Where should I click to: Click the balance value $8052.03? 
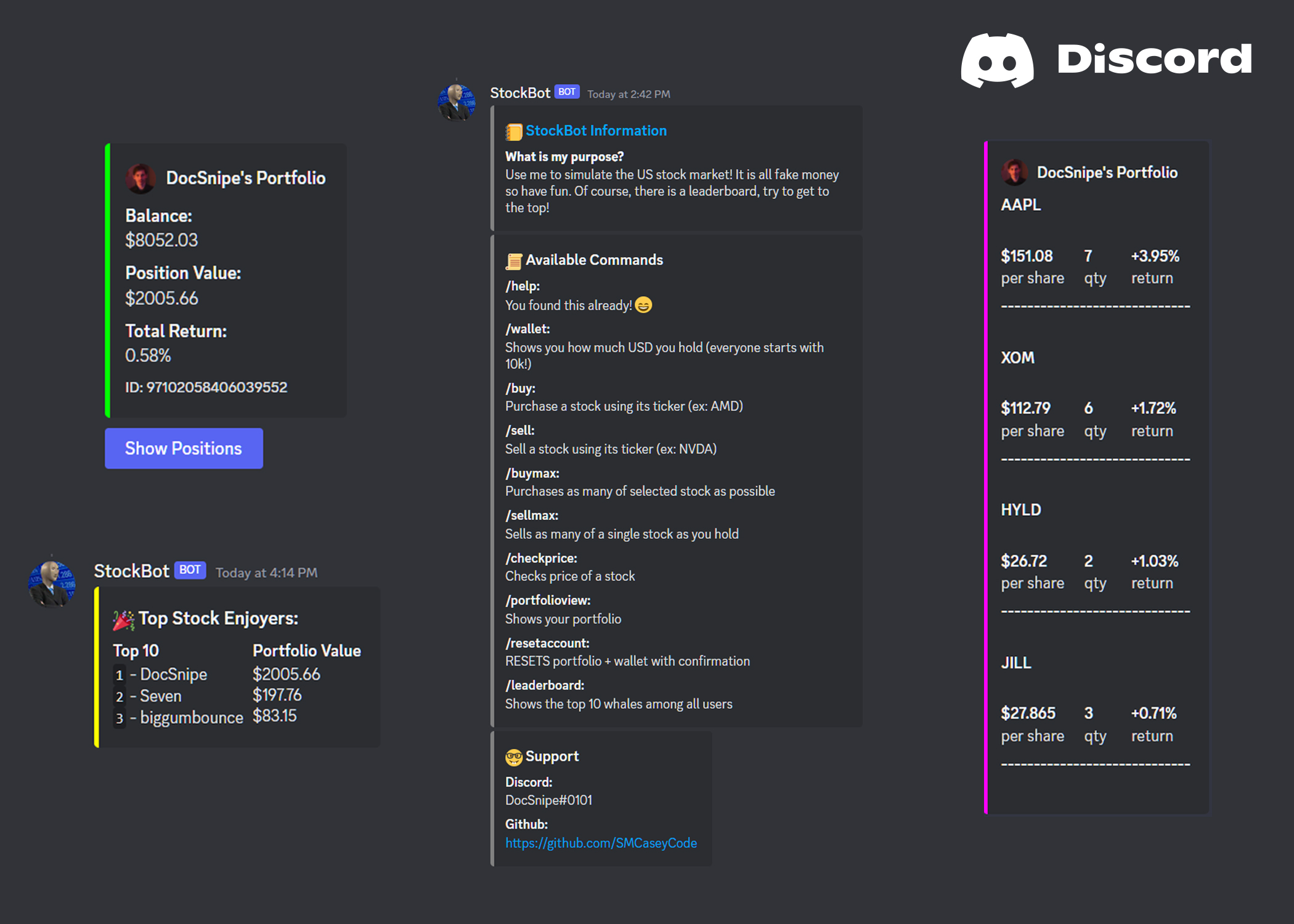click(161, 240)
